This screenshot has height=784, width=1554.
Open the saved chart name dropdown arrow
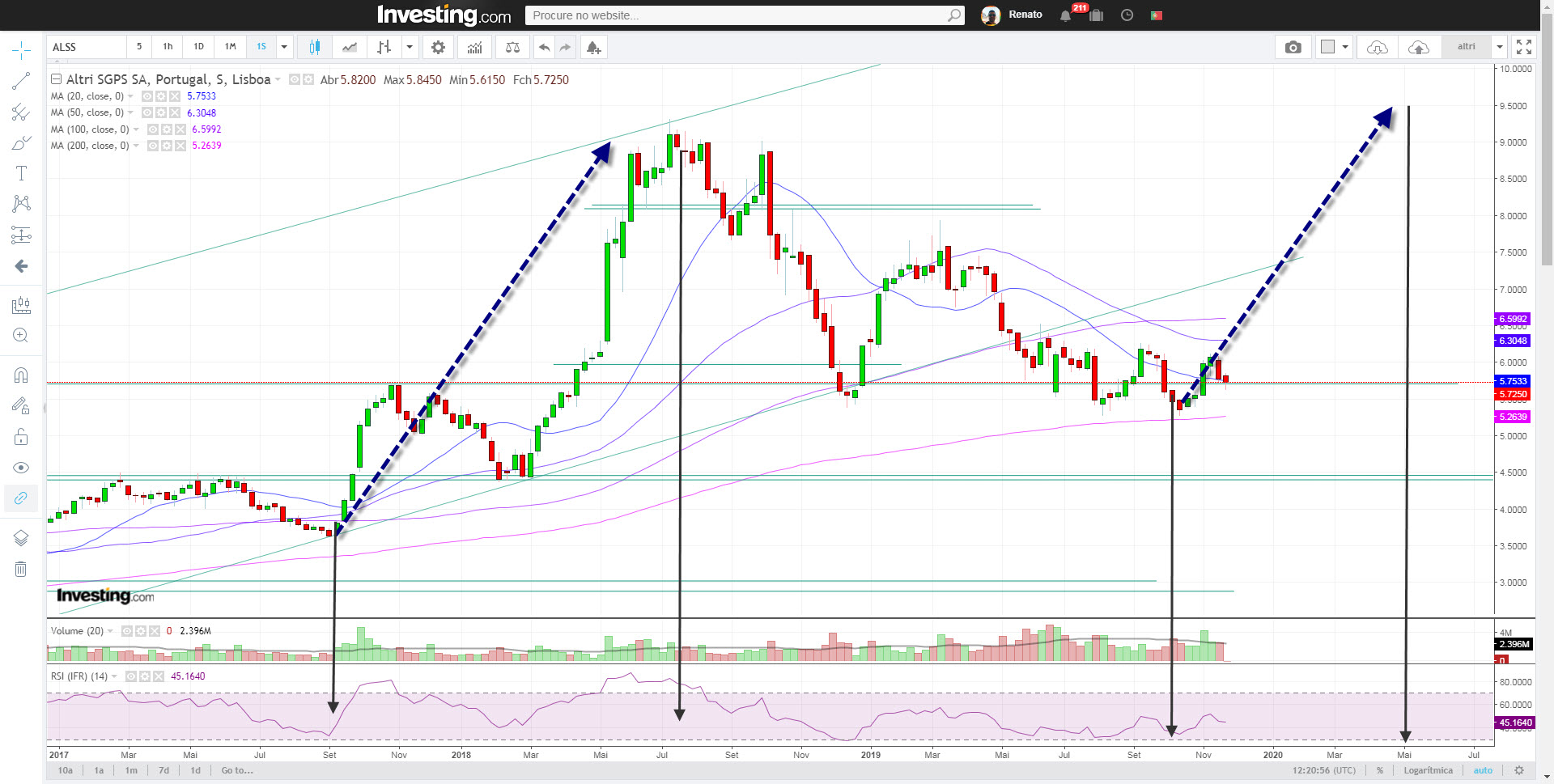[x=1500, y=47]
